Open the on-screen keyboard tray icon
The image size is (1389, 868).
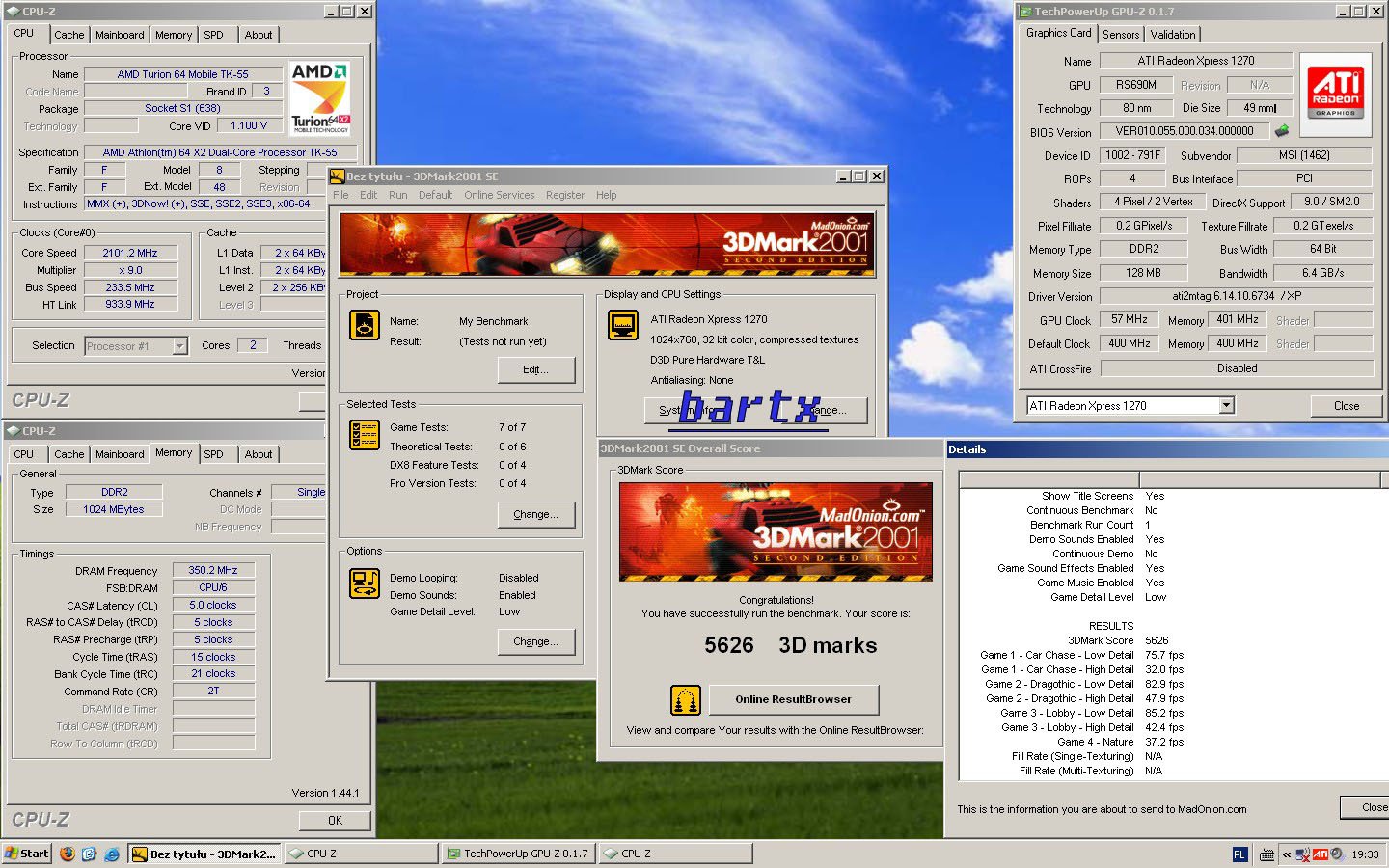tap(1266, 854)
